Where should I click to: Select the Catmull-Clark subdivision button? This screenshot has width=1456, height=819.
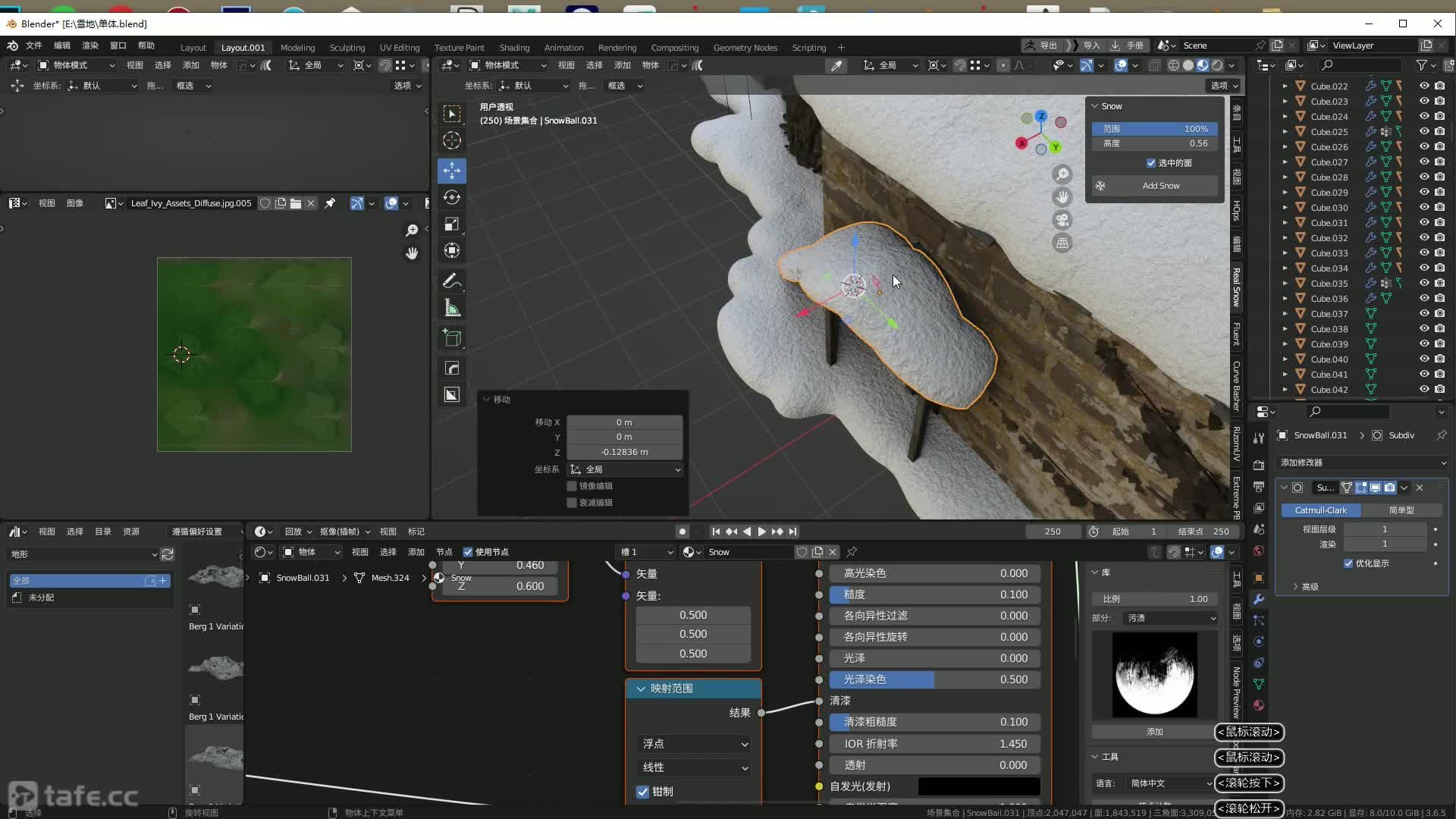pyautogui.click(x=1320, y=510)
